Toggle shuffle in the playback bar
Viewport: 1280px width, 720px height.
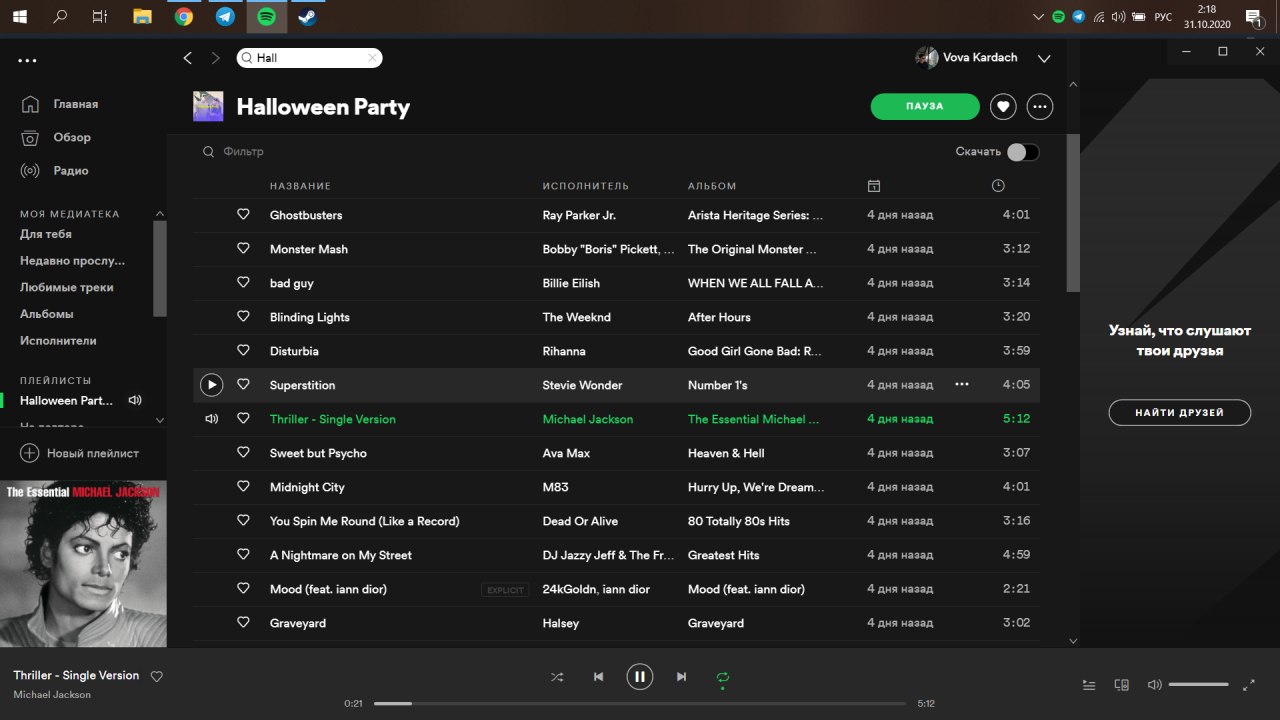click(x=557, y=677)
